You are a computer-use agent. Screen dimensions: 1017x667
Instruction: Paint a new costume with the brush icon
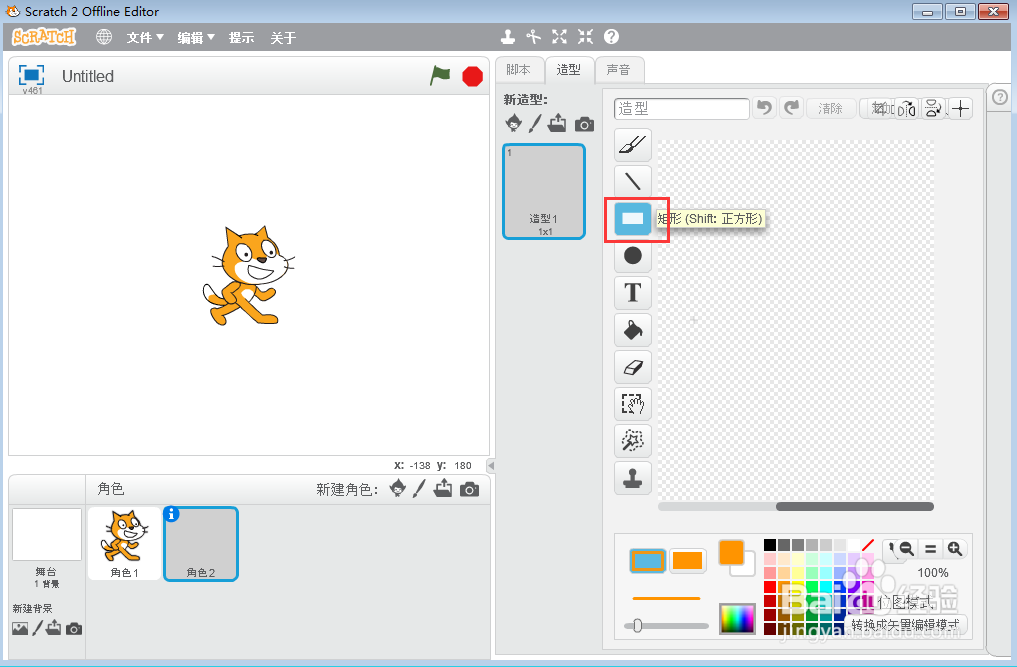535,123
